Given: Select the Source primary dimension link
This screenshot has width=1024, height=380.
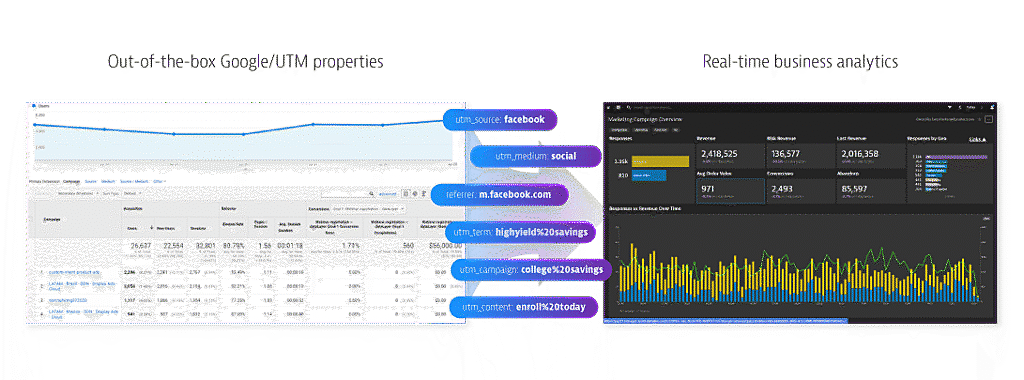Looking at the screenshot, I should point(90,182).
